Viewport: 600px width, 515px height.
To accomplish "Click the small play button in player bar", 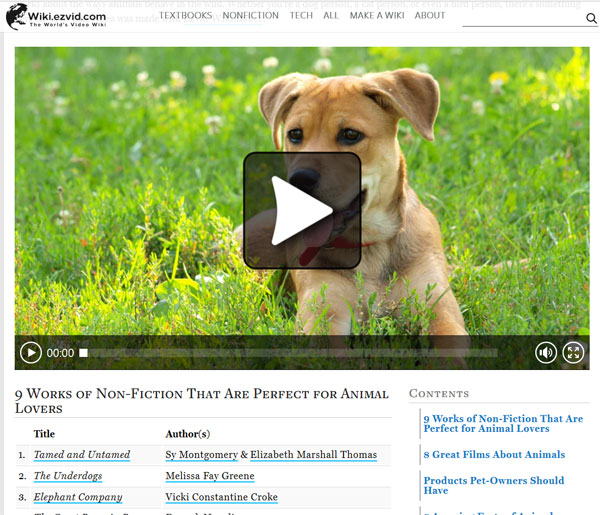I will click(x=31, y=352).
